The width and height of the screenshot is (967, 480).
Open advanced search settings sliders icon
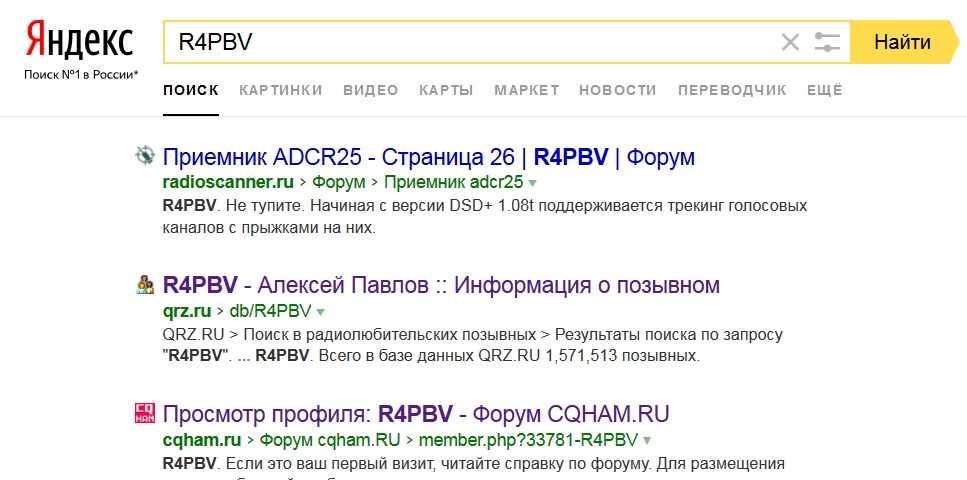coord(827,43)
